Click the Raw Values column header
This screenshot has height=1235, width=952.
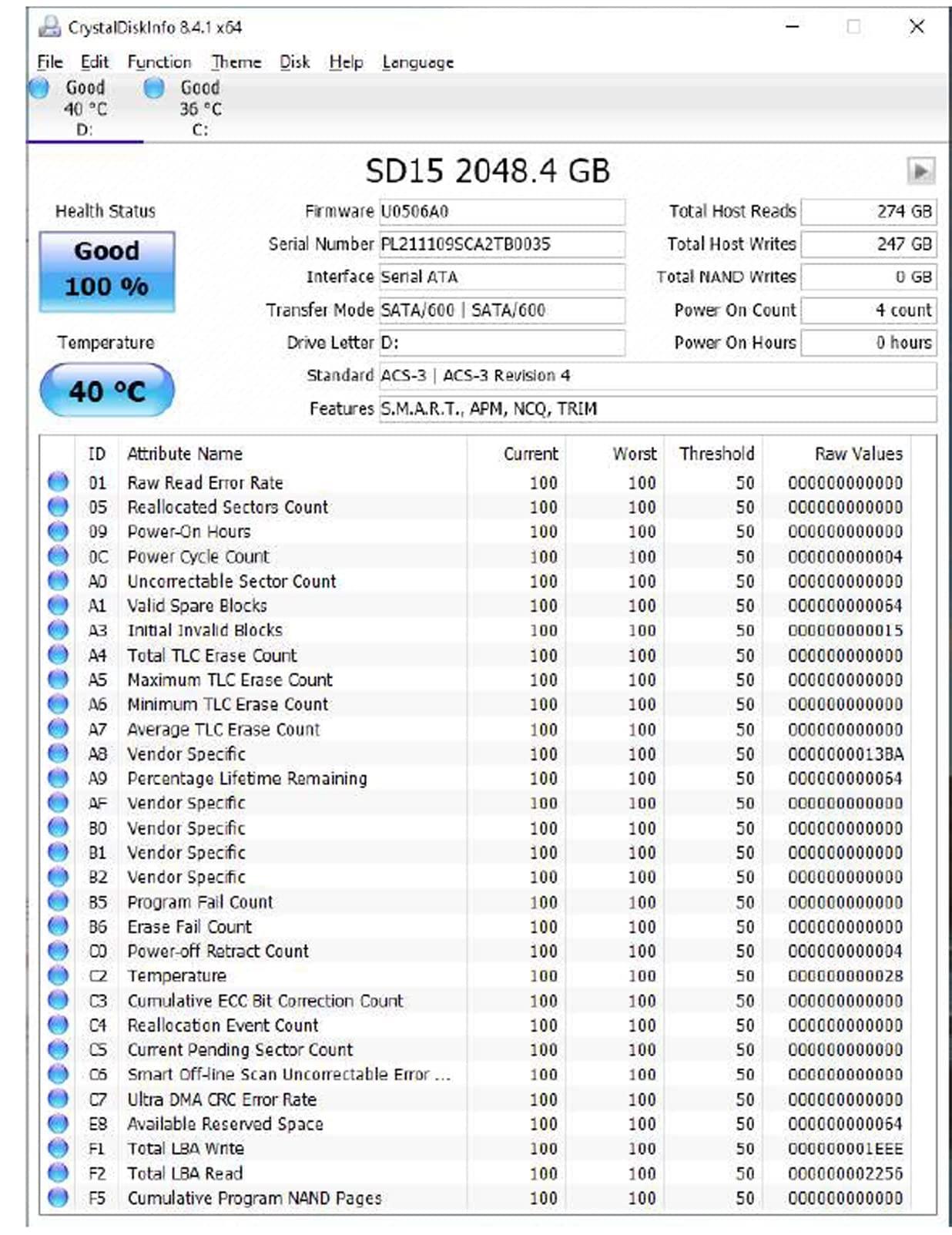858,454
